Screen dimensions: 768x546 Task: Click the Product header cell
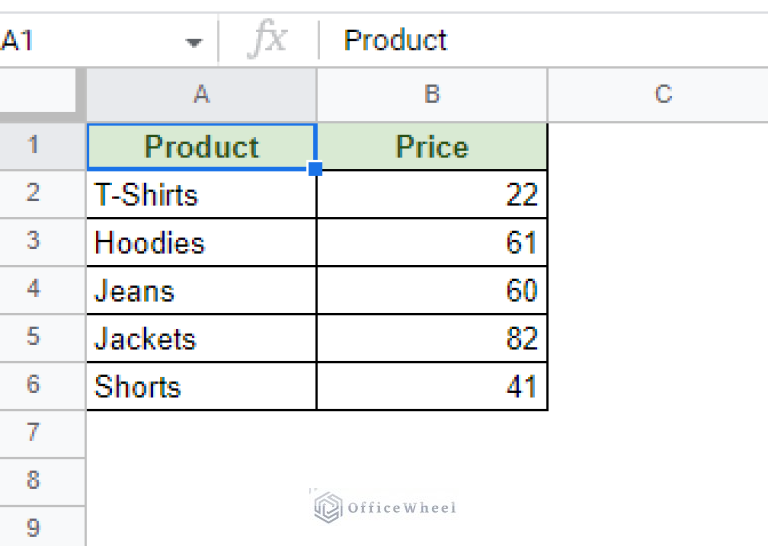click(x=201, y=147)
